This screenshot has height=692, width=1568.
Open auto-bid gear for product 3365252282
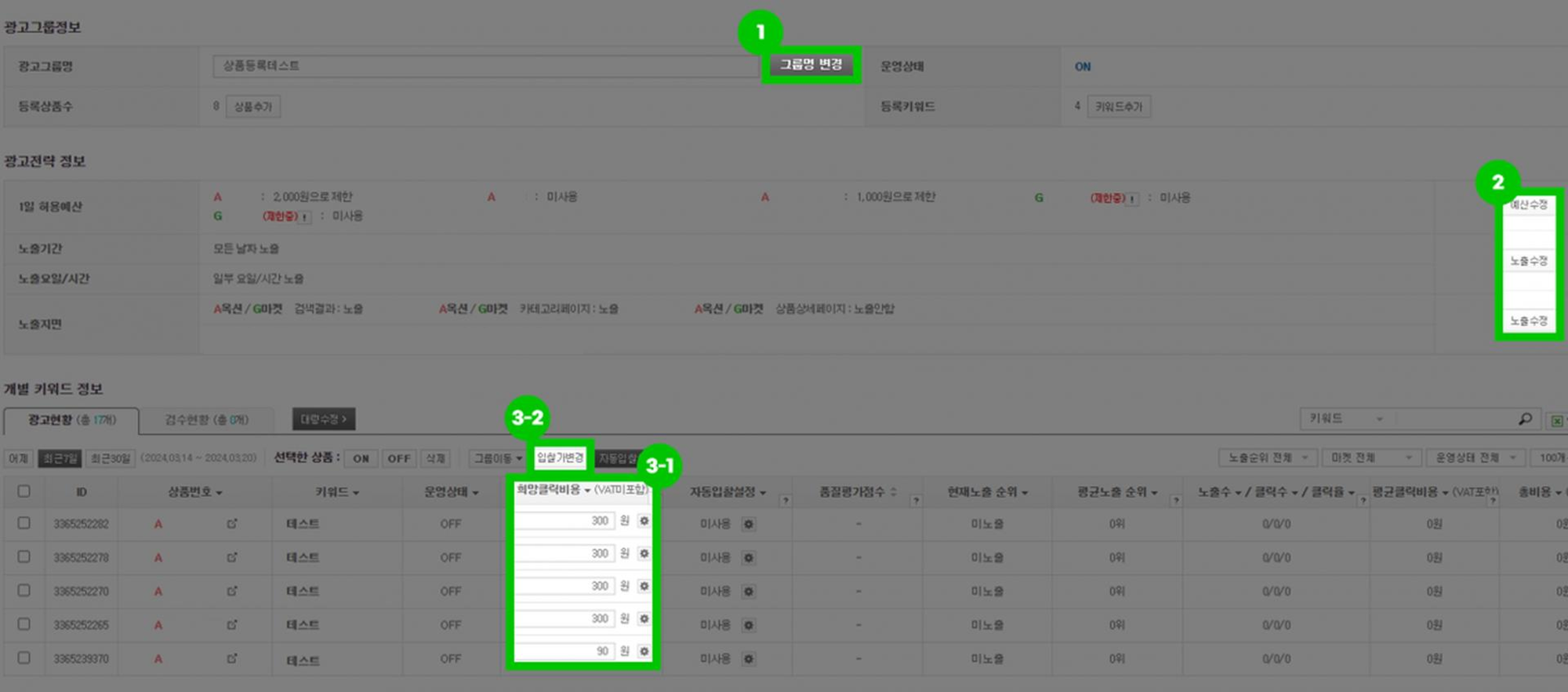click(x=749, y=524)
